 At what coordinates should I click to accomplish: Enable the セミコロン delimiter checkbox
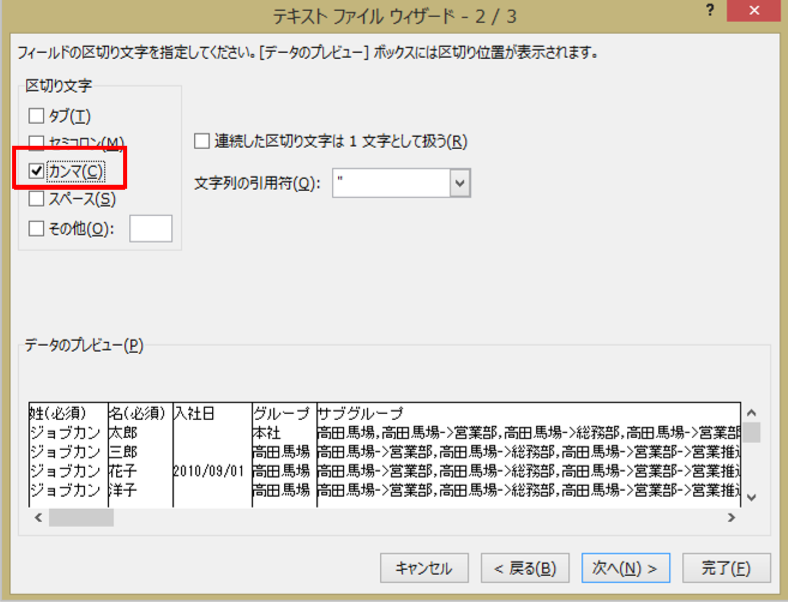pyautogui.click(x=37, y=142)
